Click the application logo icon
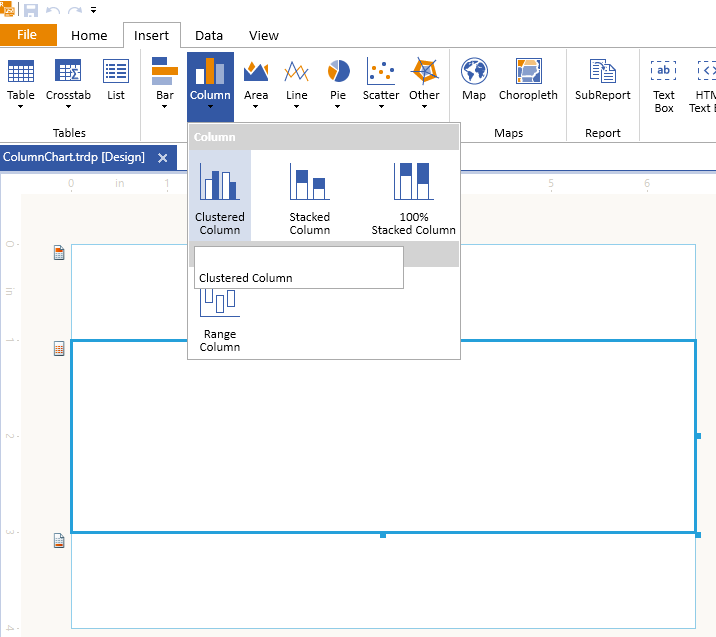 [x=7, y=8]
